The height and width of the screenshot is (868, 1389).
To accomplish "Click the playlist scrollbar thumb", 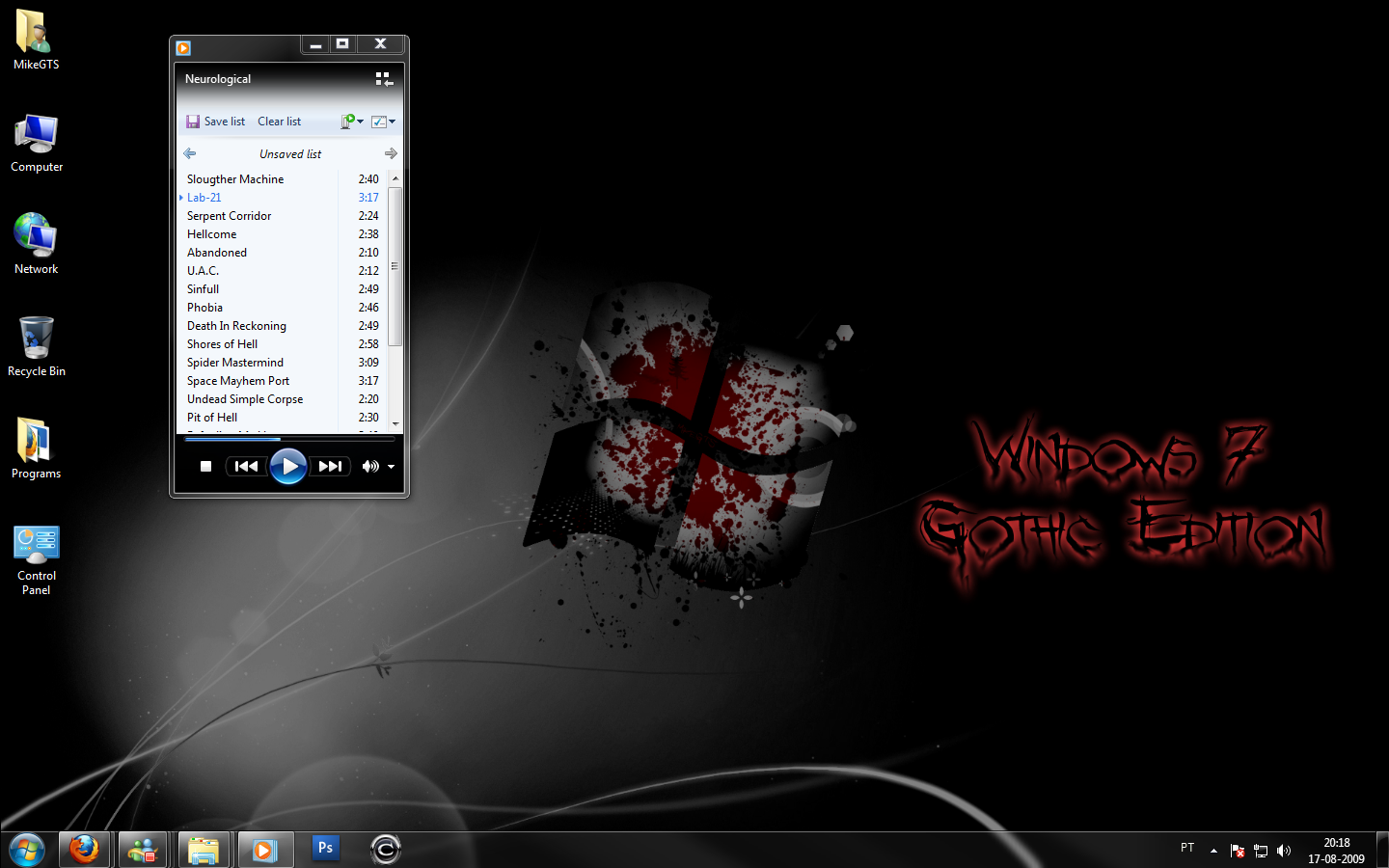I will click(395, 266).
